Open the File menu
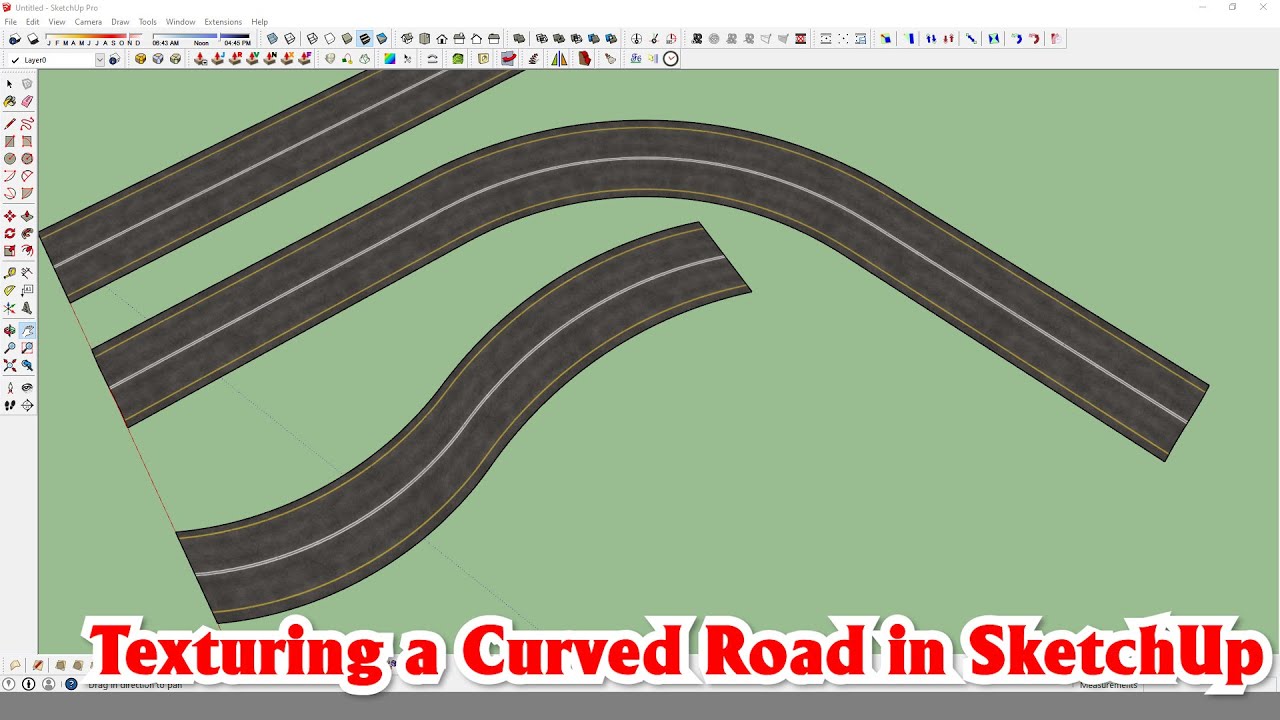The height and width of the screenshot is (720, 1280). (x=10, y=22)
